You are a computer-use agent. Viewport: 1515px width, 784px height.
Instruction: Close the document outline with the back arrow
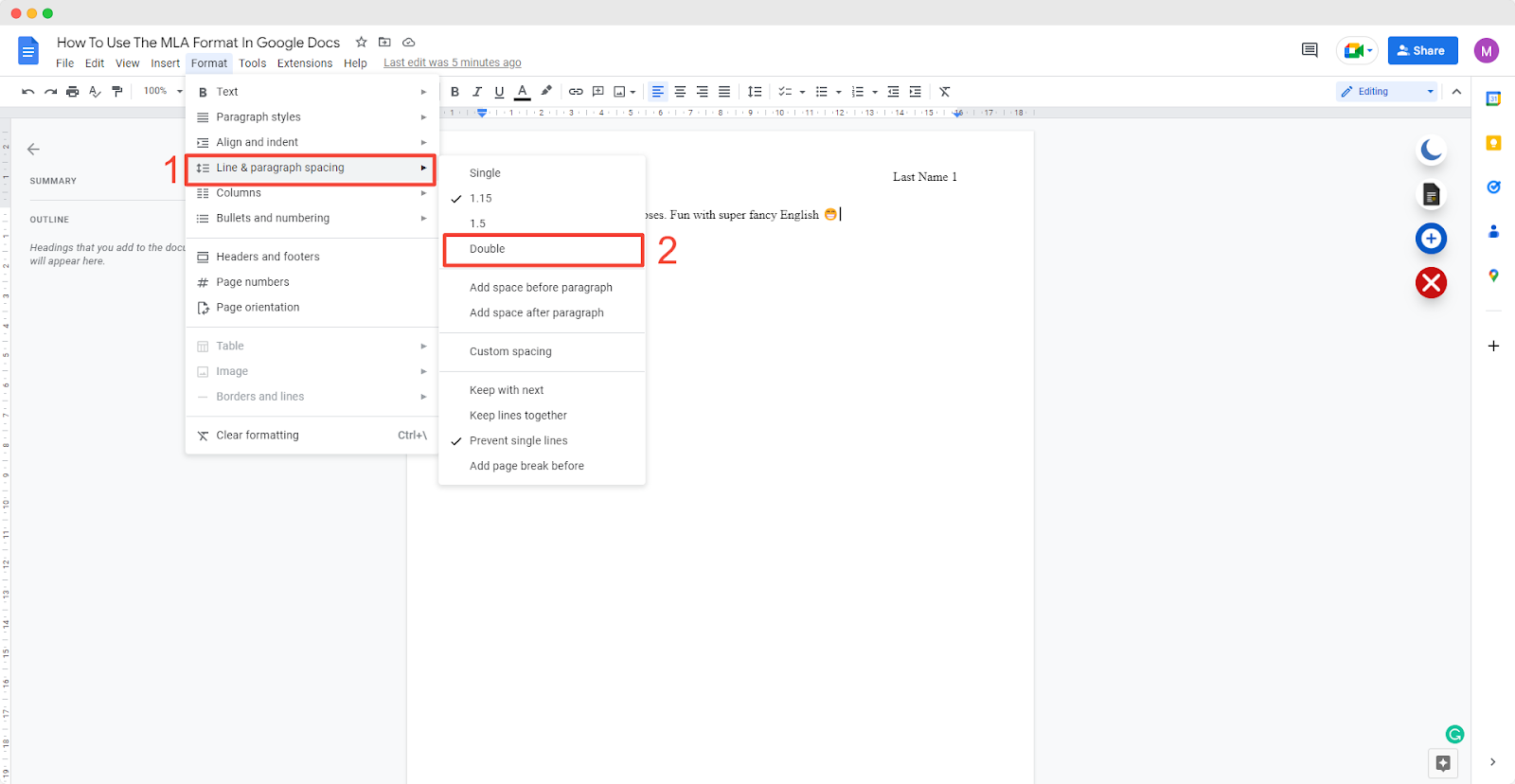[x=33, y=149]
